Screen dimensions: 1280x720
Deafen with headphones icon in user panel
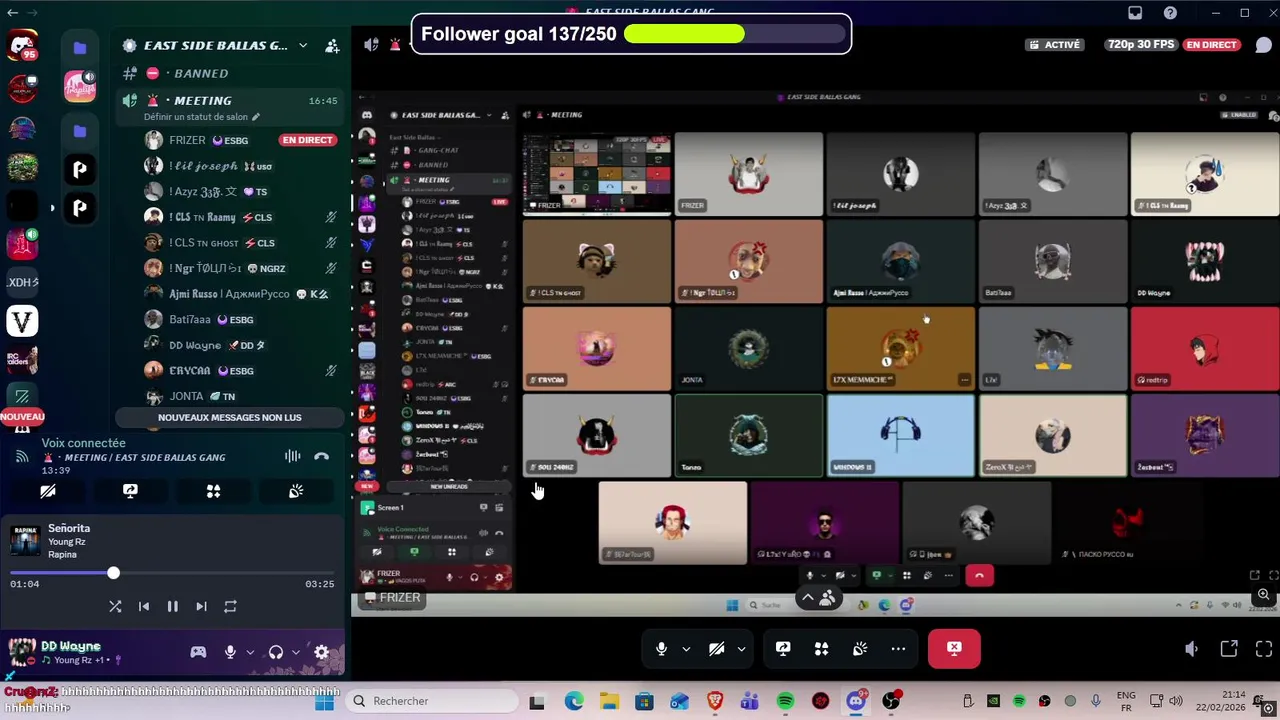point(276,652)
